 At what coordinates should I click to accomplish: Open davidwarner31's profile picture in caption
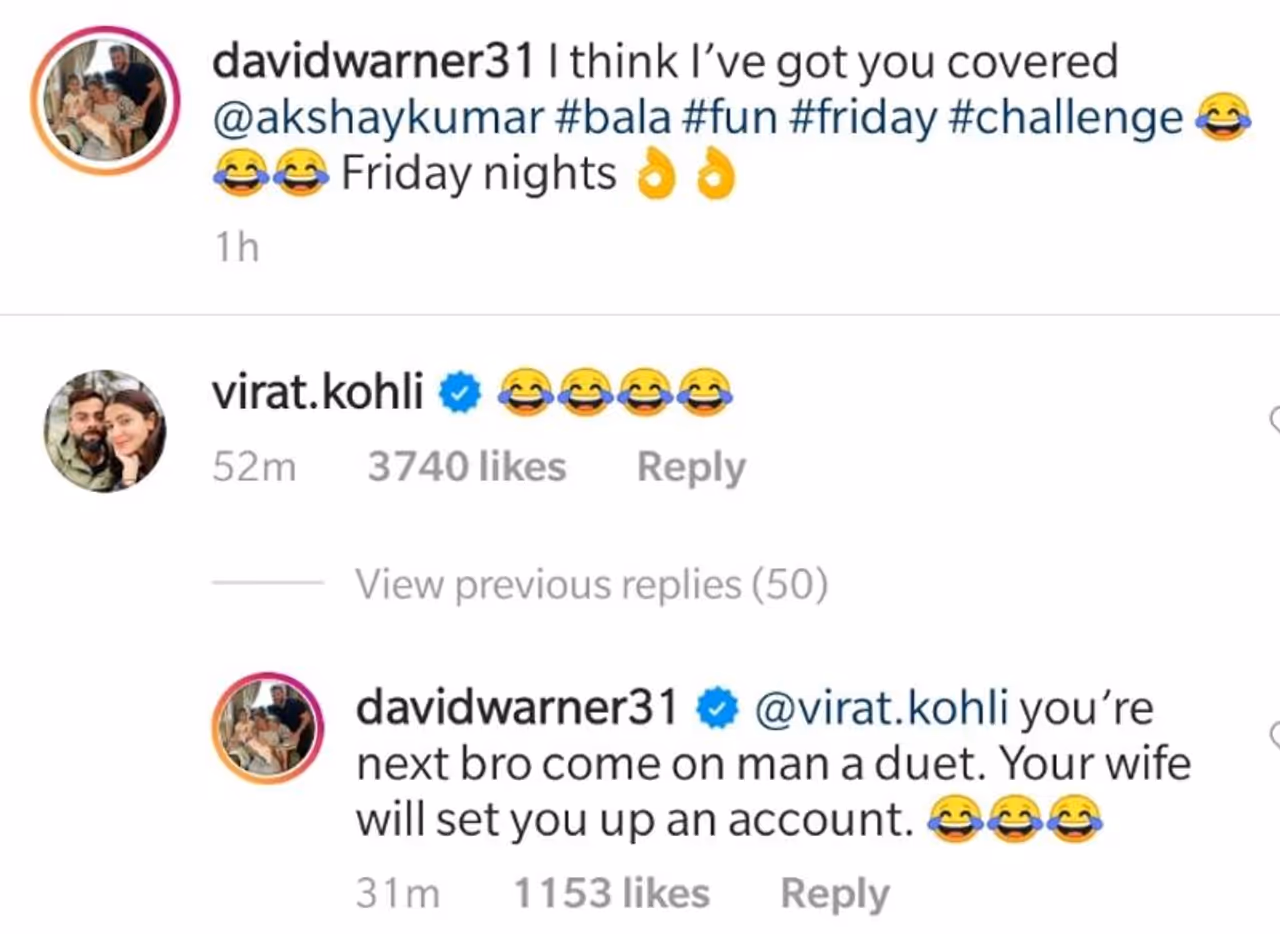105,100
